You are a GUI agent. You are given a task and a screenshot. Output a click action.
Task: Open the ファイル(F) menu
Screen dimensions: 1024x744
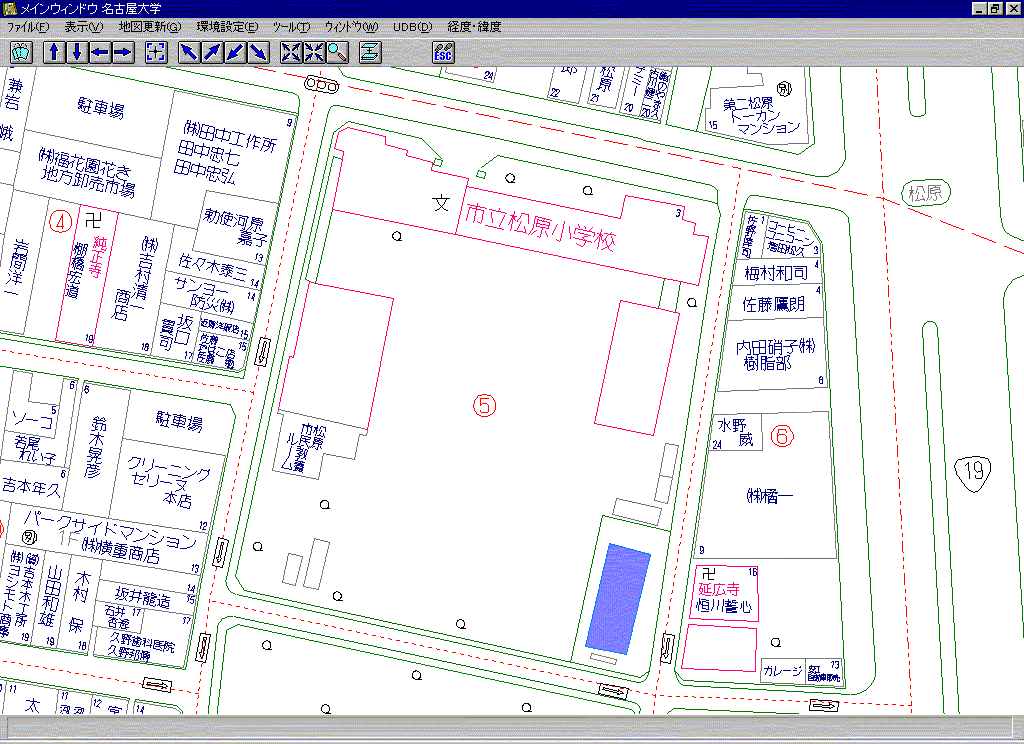pyautogui.click(x=28, y=27)
